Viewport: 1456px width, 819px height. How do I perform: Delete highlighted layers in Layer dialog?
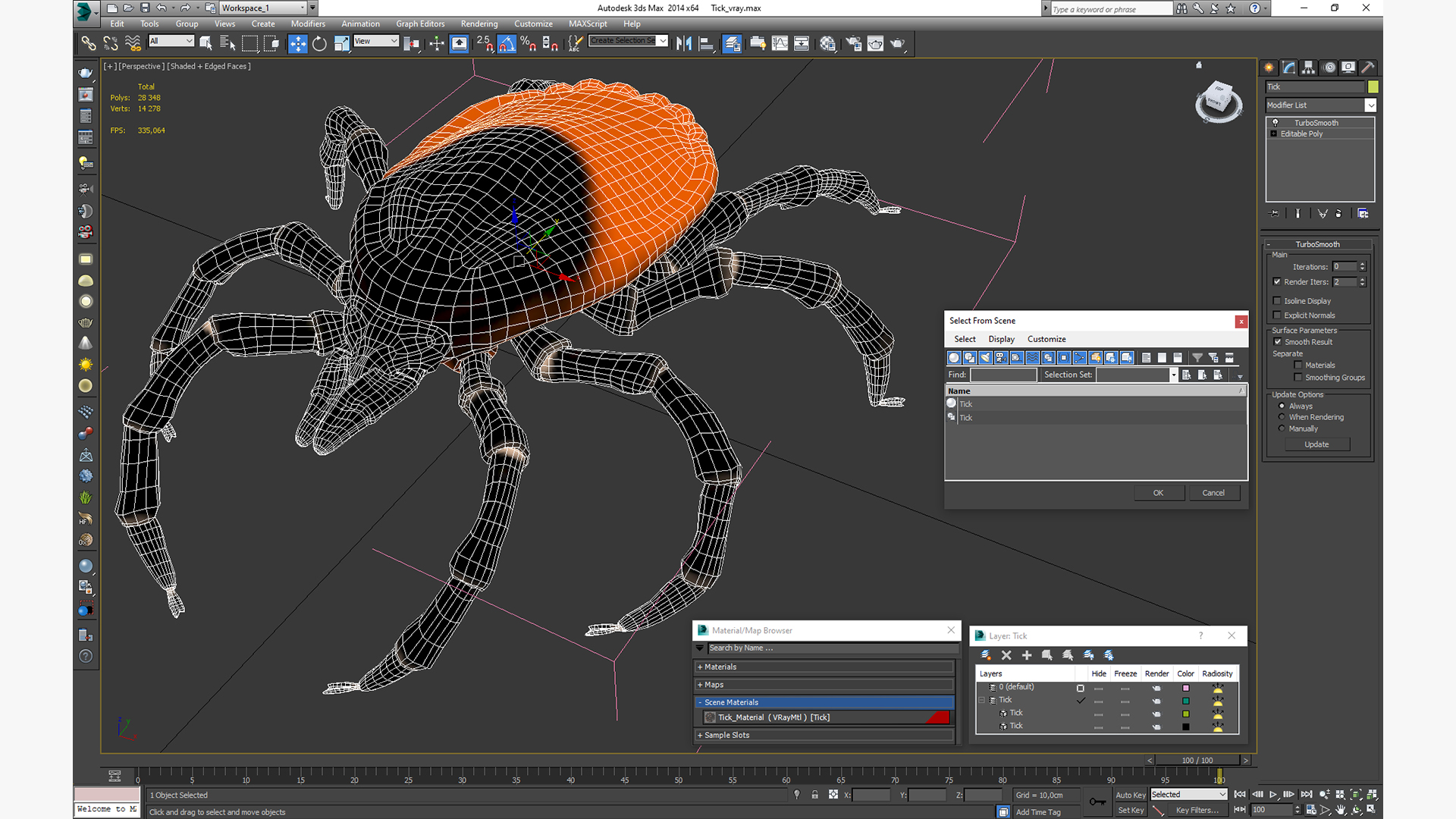point(1006,655)
